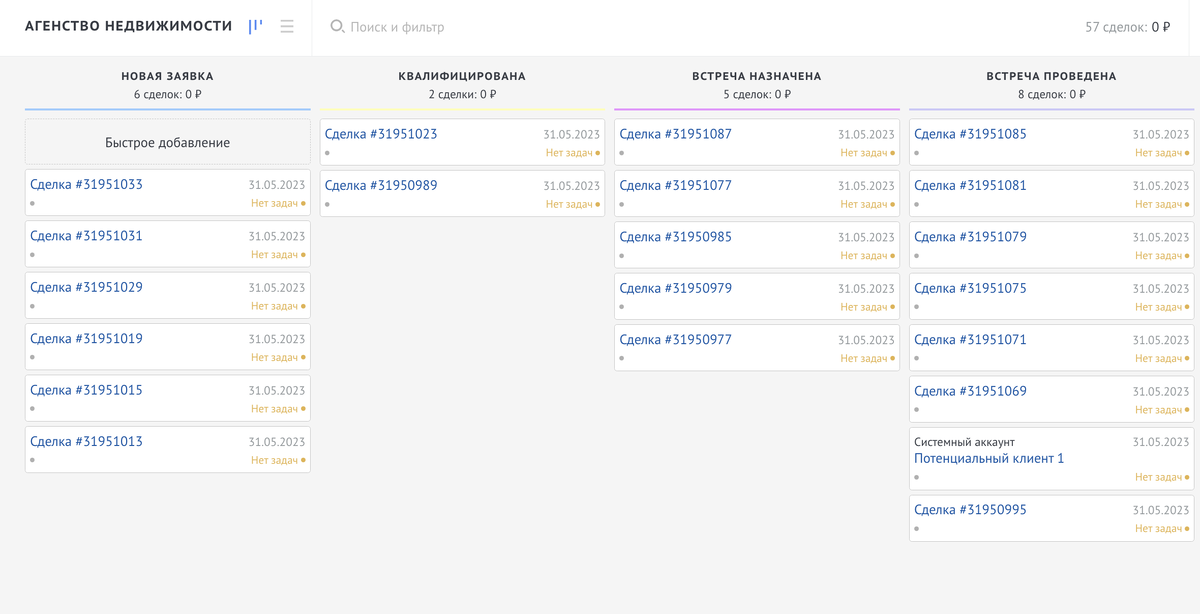Click gray status dot on Потенциальный клиент 1 card
This screenshot has width=1200, height=614.
point(916,477)
